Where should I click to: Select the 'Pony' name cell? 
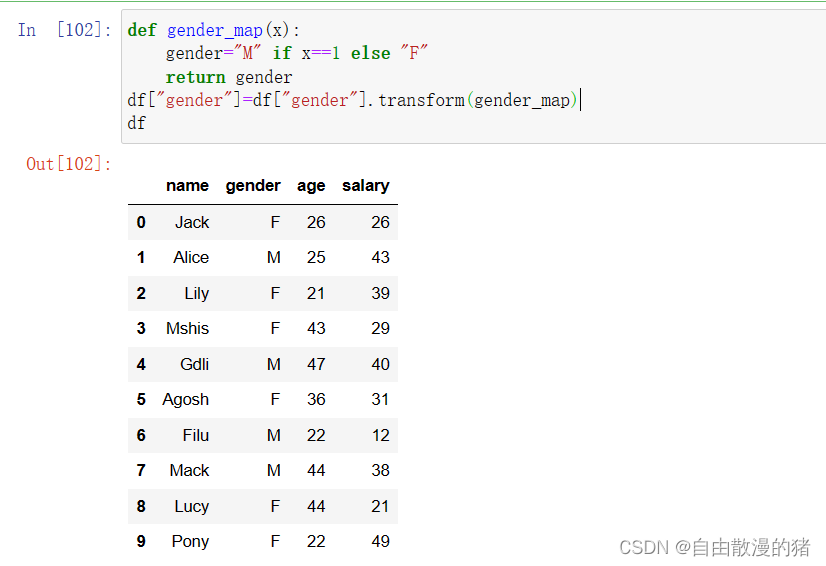[190, 542]
